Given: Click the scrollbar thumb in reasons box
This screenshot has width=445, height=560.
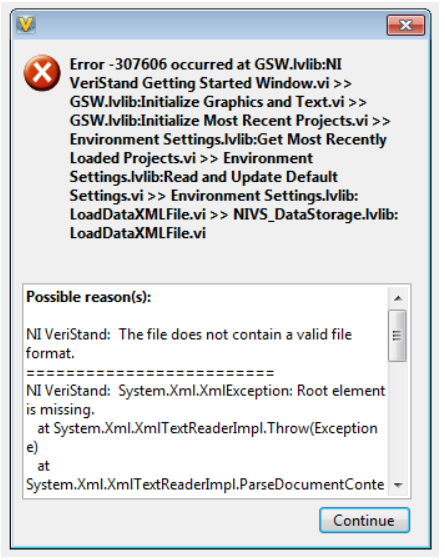Looking at the screenshot, I should tap(397, 336).
